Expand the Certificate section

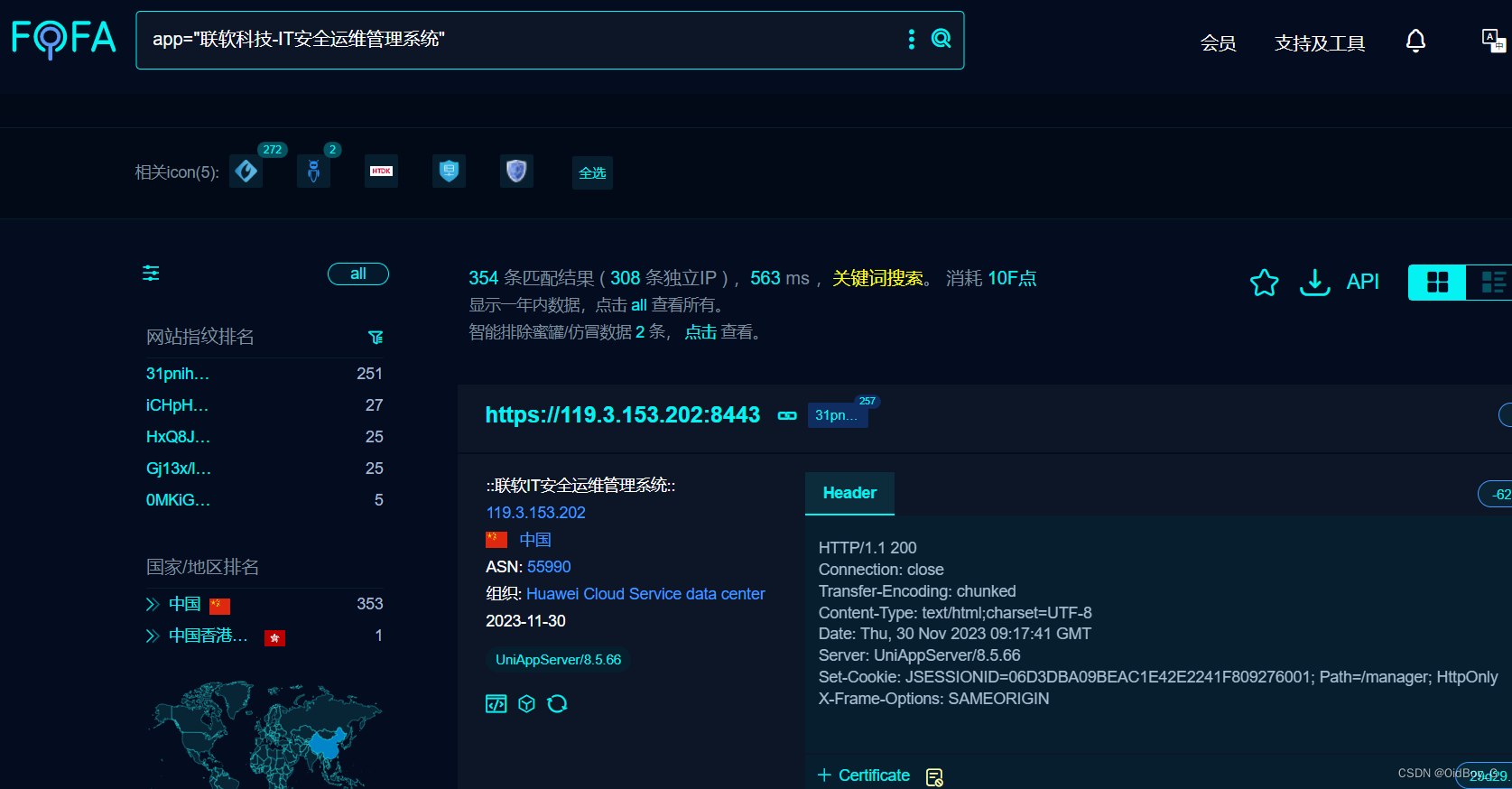(864, 775)
